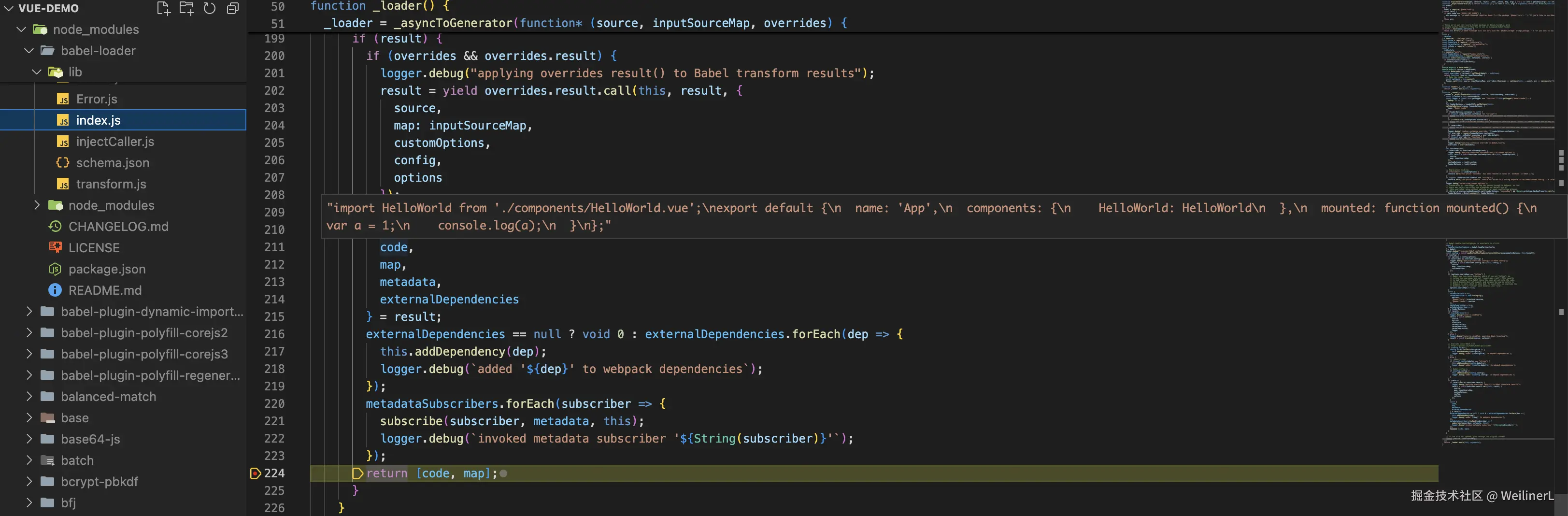
Task: Click the JS icon beside injectCaller.js
Action: (x=63, y=142)
